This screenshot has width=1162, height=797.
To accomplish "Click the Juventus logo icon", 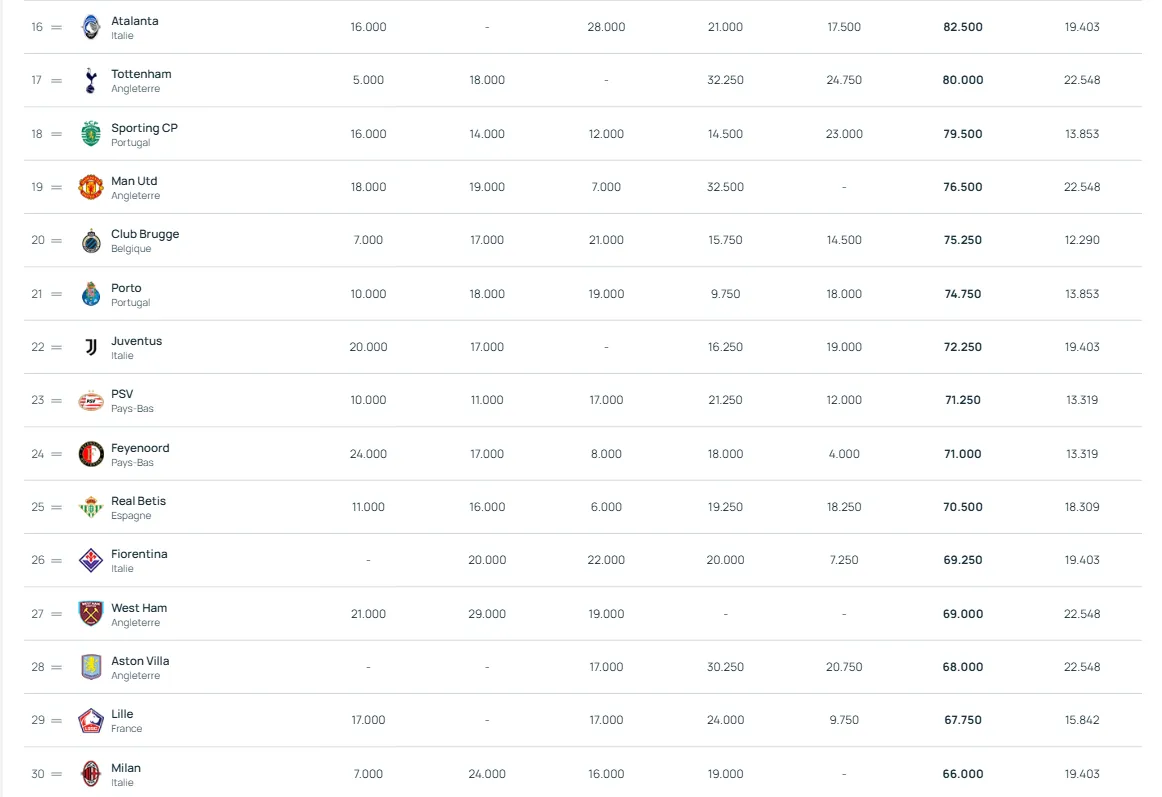I will coord(91,347).
